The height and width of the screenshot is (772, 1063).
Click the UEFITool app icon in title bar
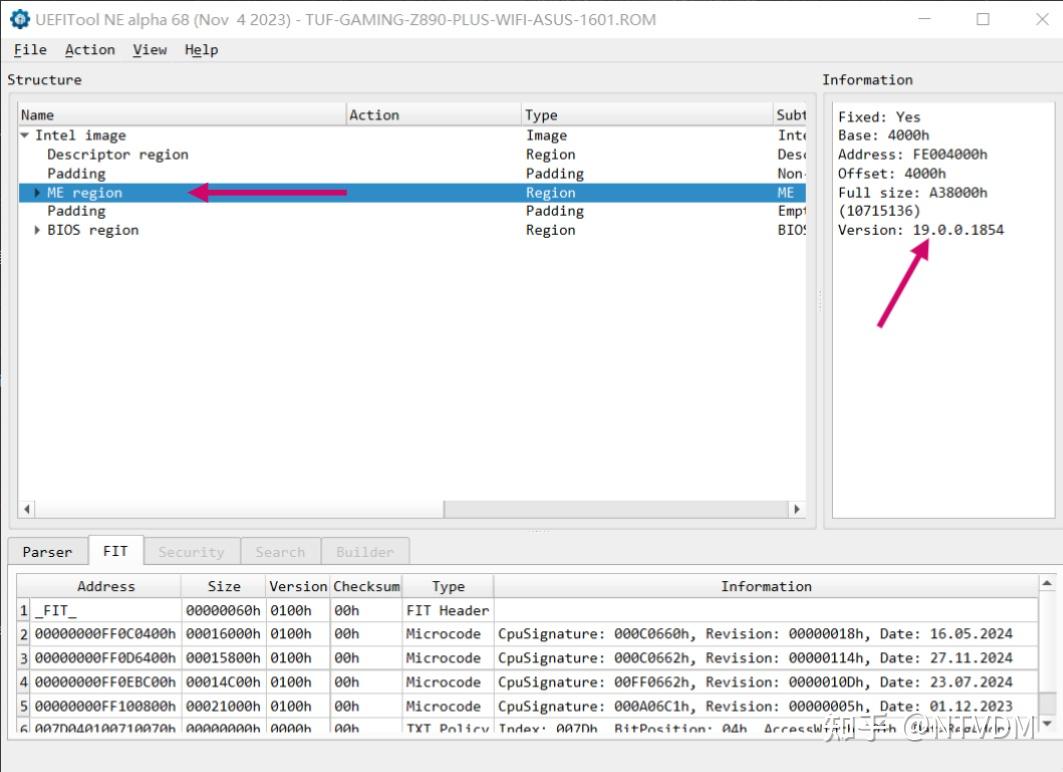pyautogui.click(x=20, y=19)
